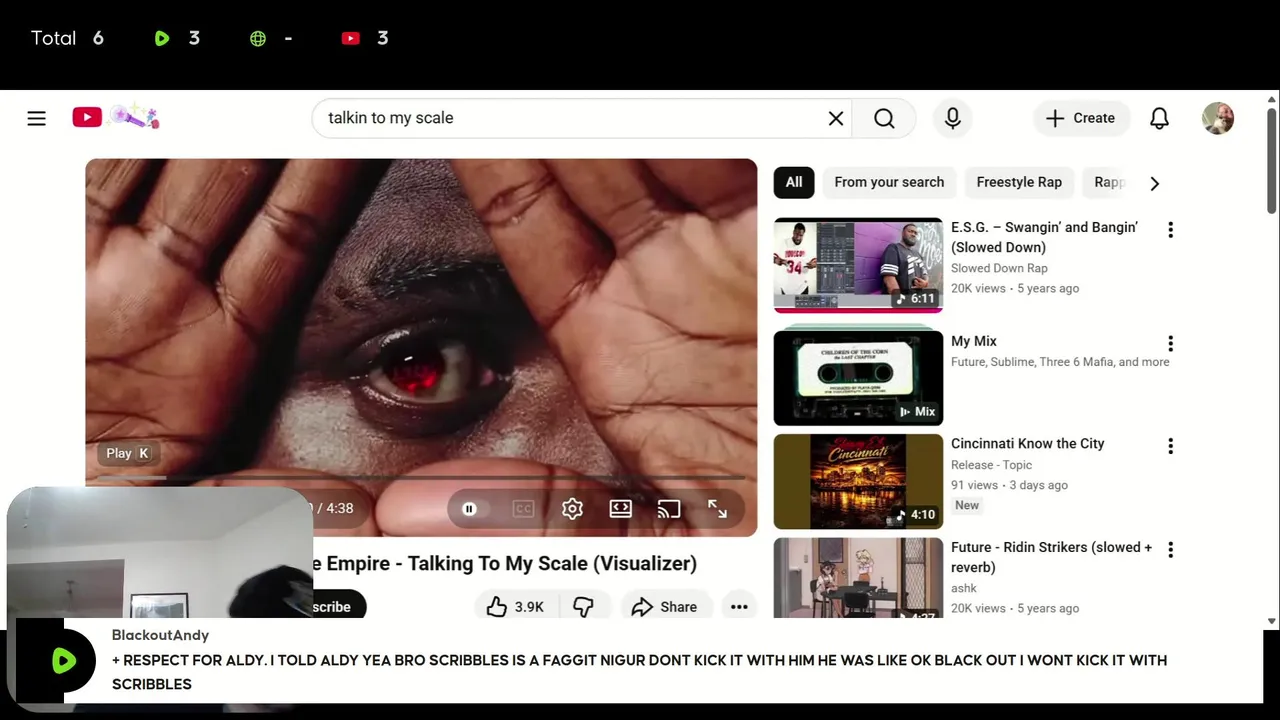Show more filter chips with the right chevron
Viewport: 1280px width, 720px height.
tap(1155, 183)
